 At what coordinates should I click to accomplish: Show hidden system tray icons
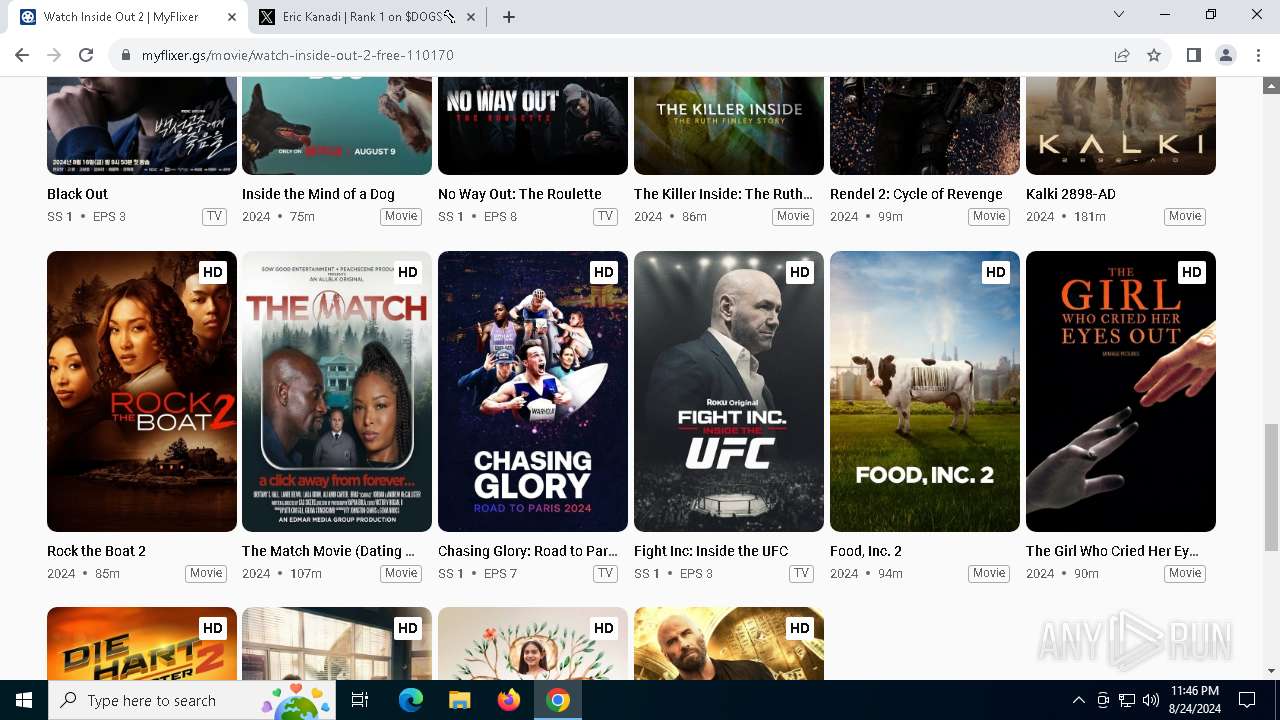click(1078, 700)
